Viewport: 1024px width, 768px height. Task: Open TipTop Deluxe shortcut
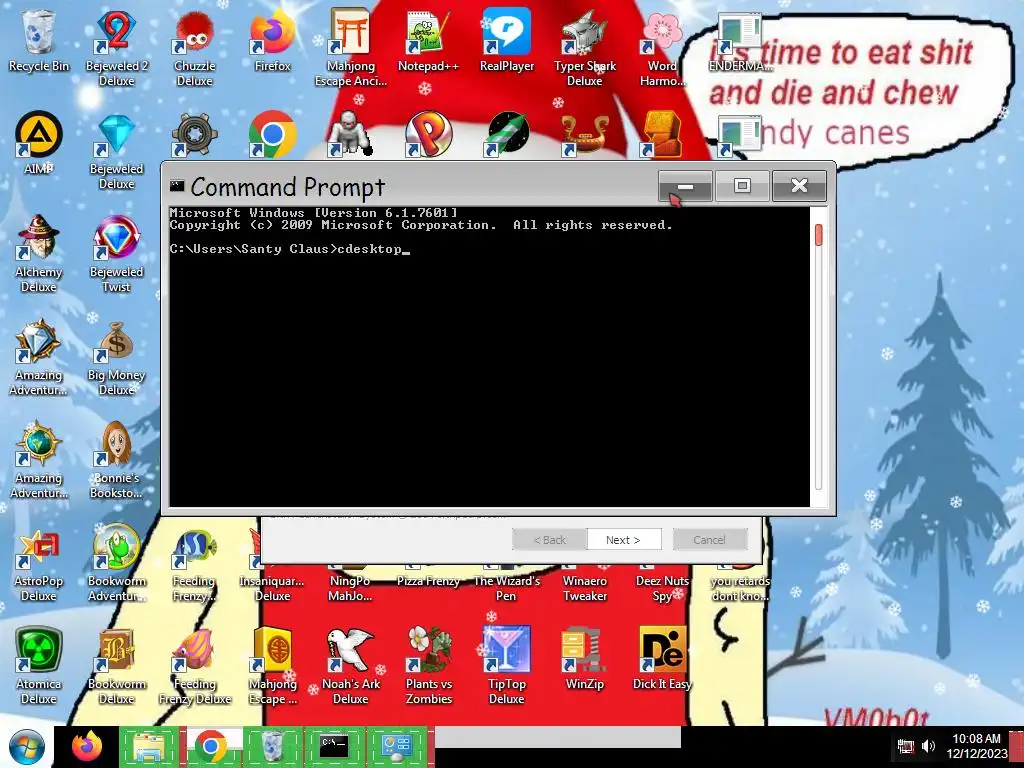tap(507, 667)
